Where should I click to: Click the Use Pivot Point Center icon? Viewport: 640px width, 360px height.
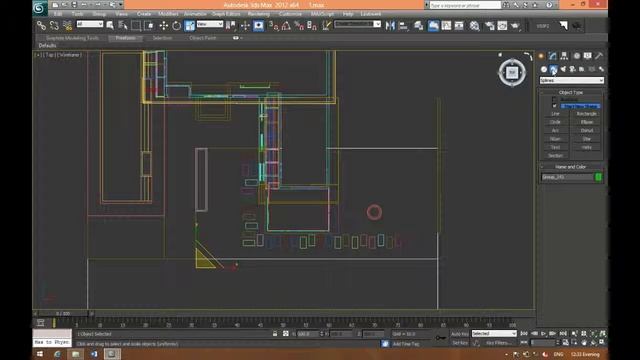[x=231, y=25]
